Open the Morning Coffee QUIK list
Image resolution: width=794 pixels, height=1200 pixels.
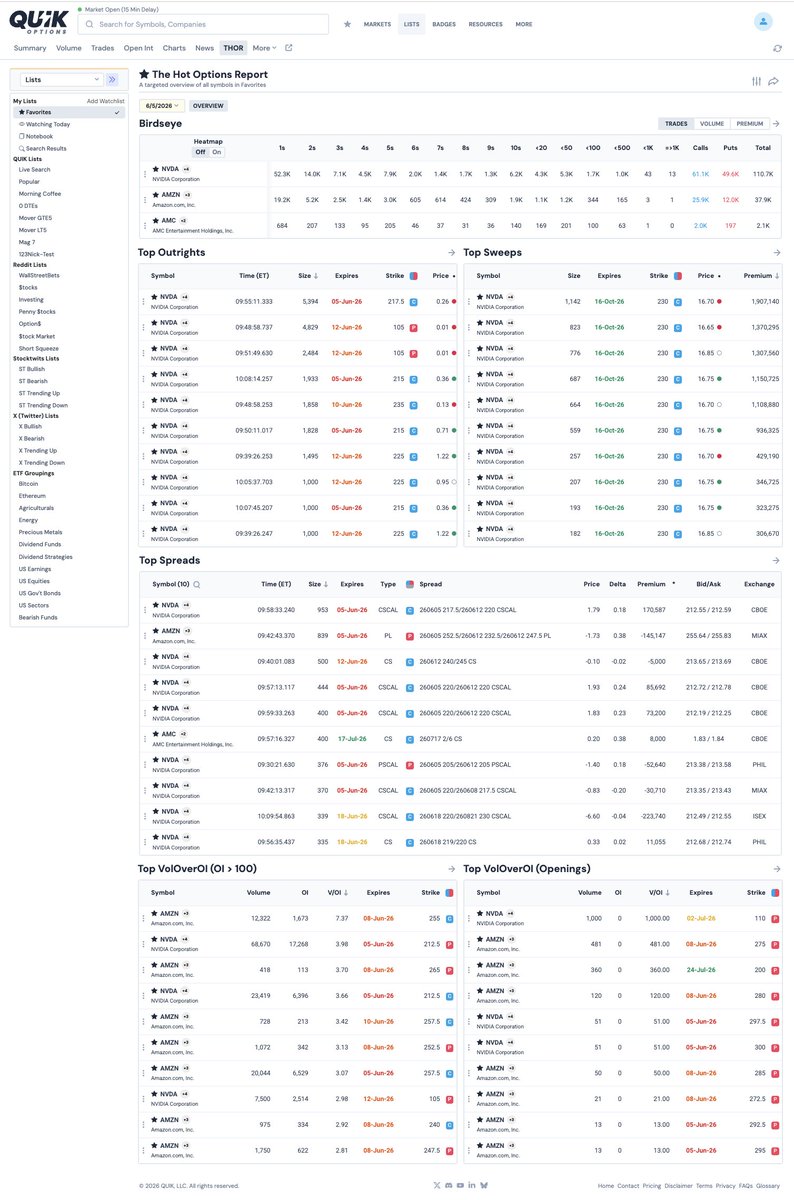(39, 193)
